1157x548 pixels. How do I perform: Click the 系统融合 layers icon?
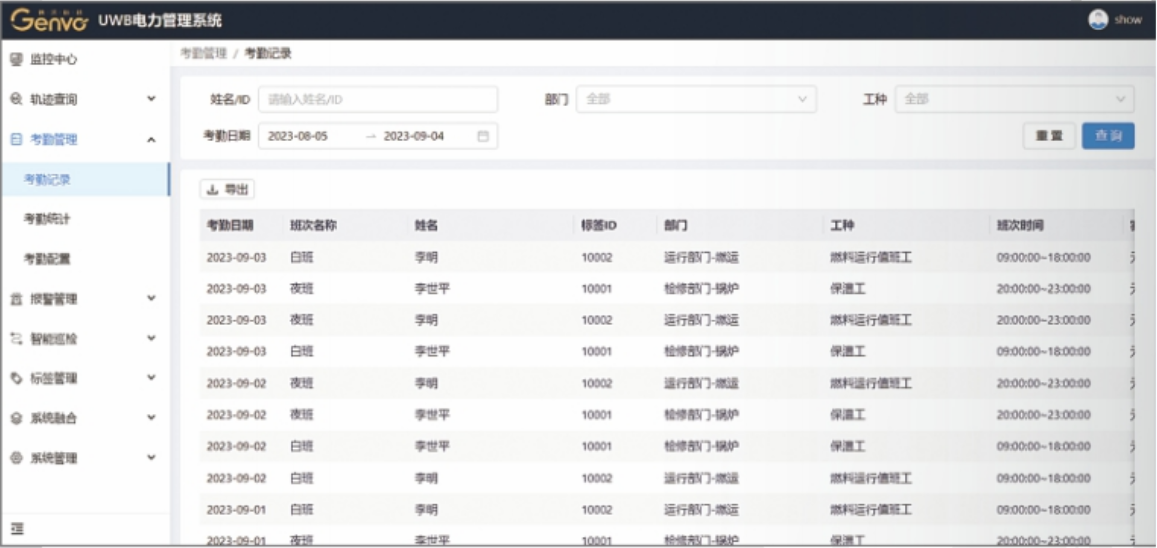click(x=16, y=418)
